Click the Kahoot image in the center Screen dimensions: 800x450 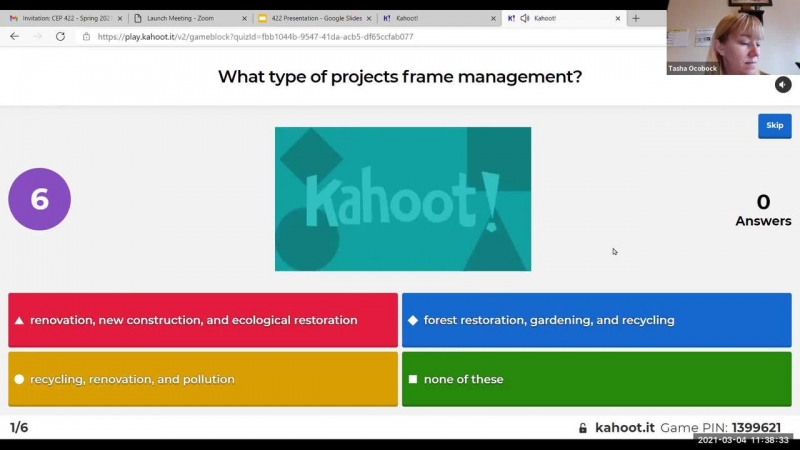tap(403, 199)
